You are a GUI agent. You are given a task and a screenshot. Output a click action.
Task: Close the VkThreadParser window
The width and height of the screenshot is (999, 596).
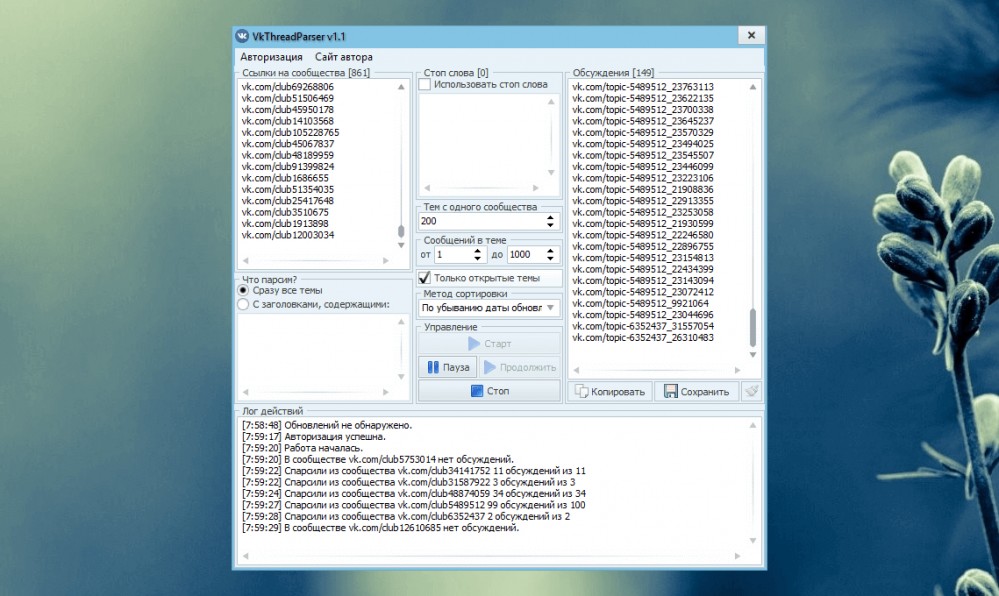tap(751, 36)
